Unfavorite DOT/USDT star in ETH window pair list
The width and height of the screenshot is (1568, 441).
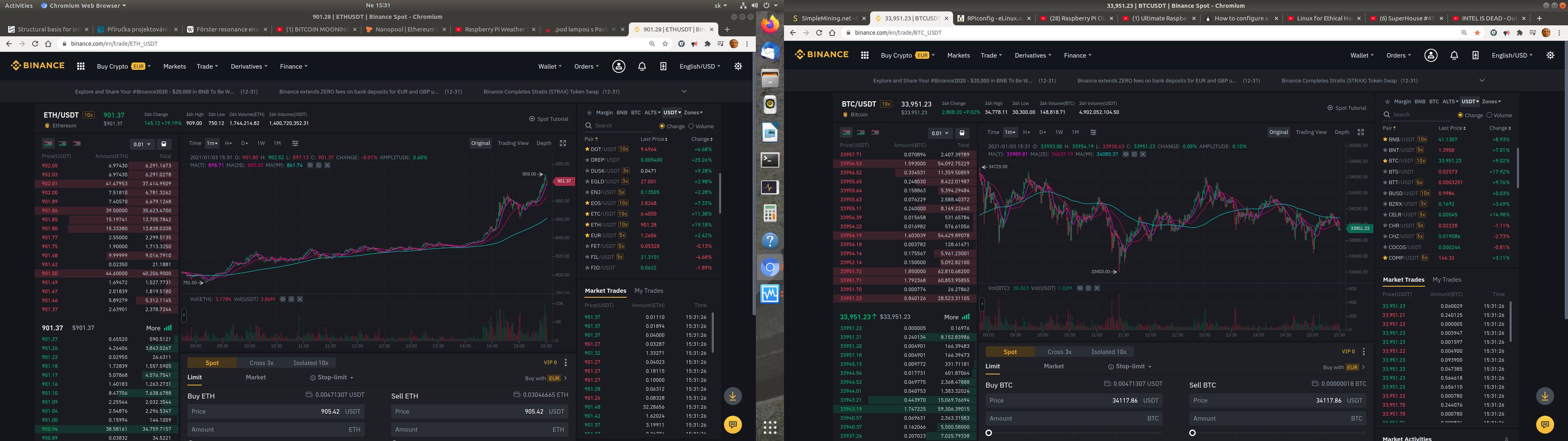[x=588, y=149]
